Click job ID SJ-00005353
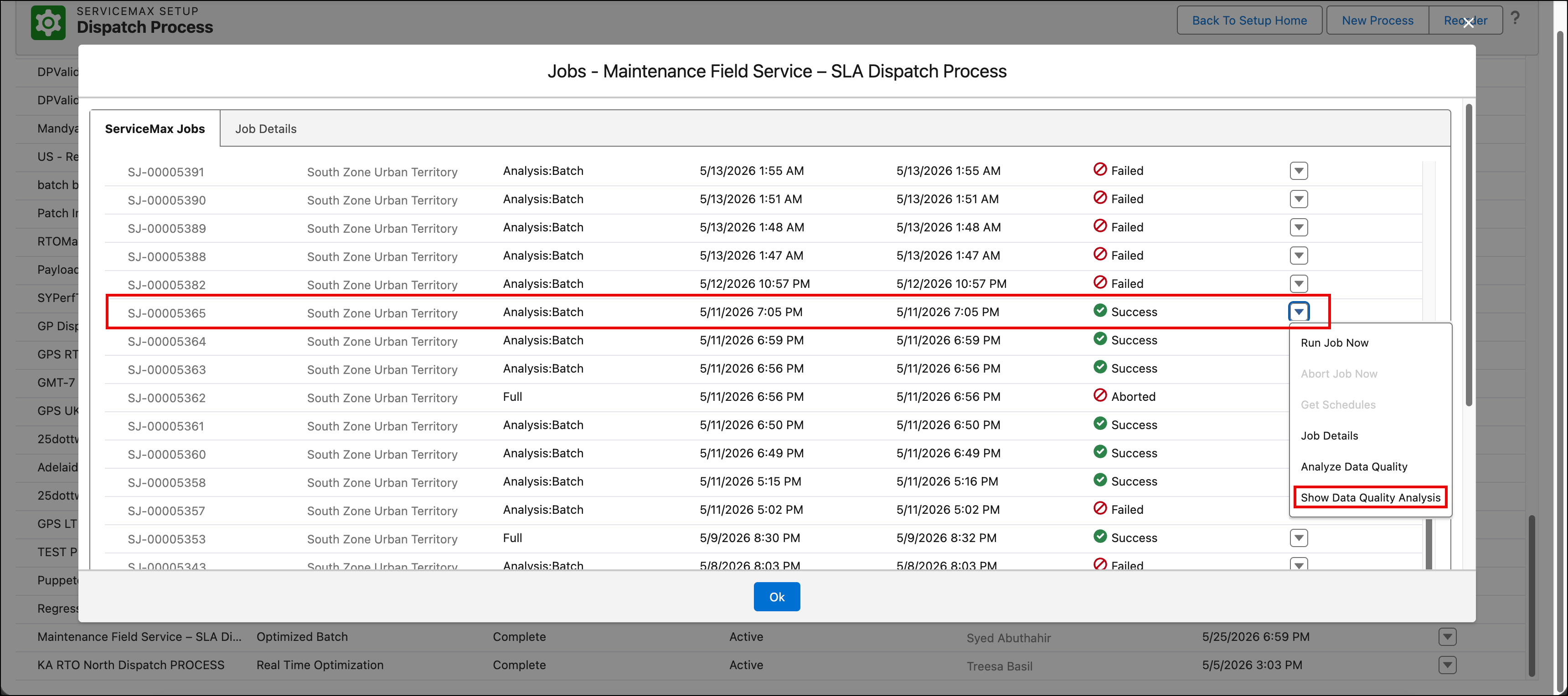This screenshot has height=696, width=1568. (167, 539)
